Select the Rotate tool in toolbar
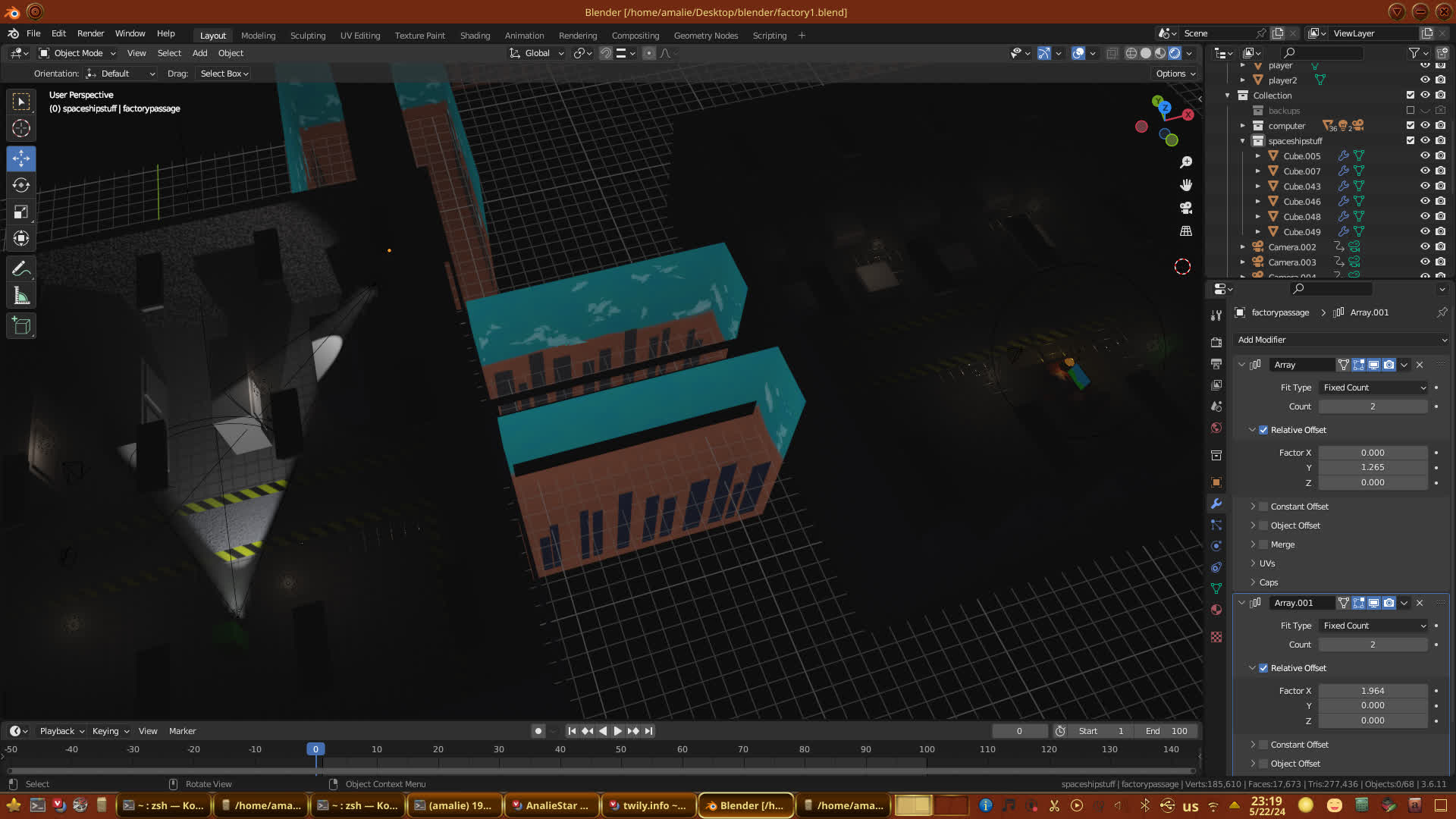This screenshot has width=1456, height=819. [21, 185]
